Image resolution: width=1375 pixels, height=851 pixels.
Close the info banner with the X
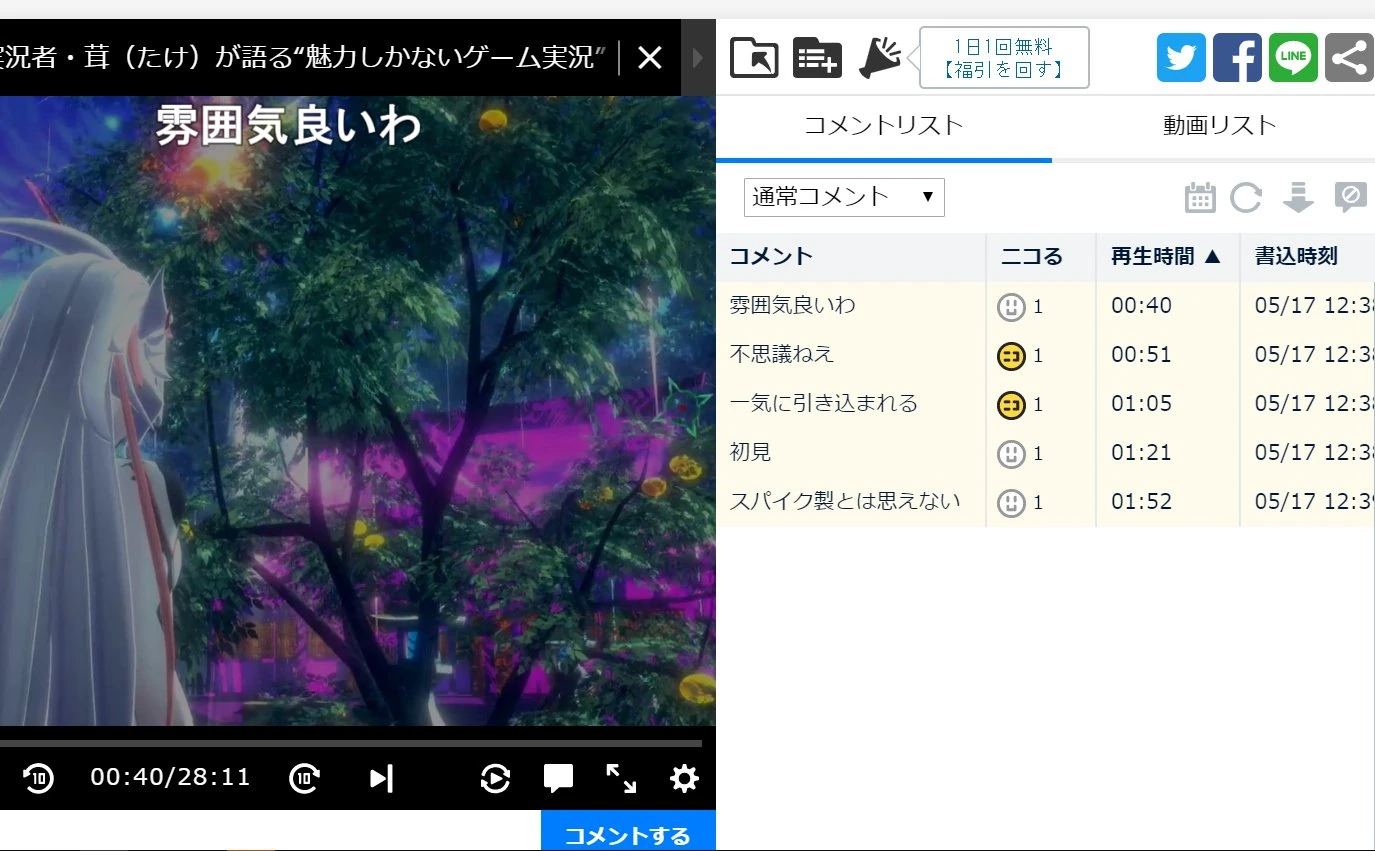pos(650,58)
